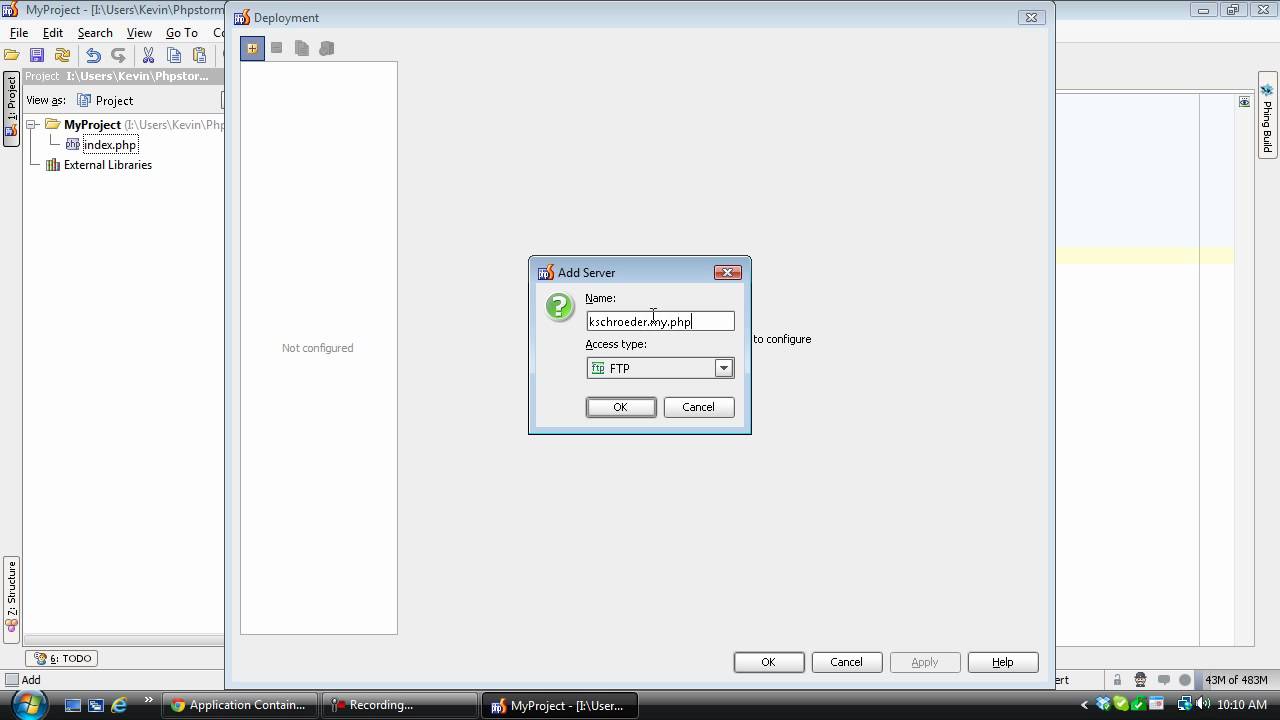Click the redo arrow in main toolbar
This screenshot has width=1280, height=720.
point(118,55)
